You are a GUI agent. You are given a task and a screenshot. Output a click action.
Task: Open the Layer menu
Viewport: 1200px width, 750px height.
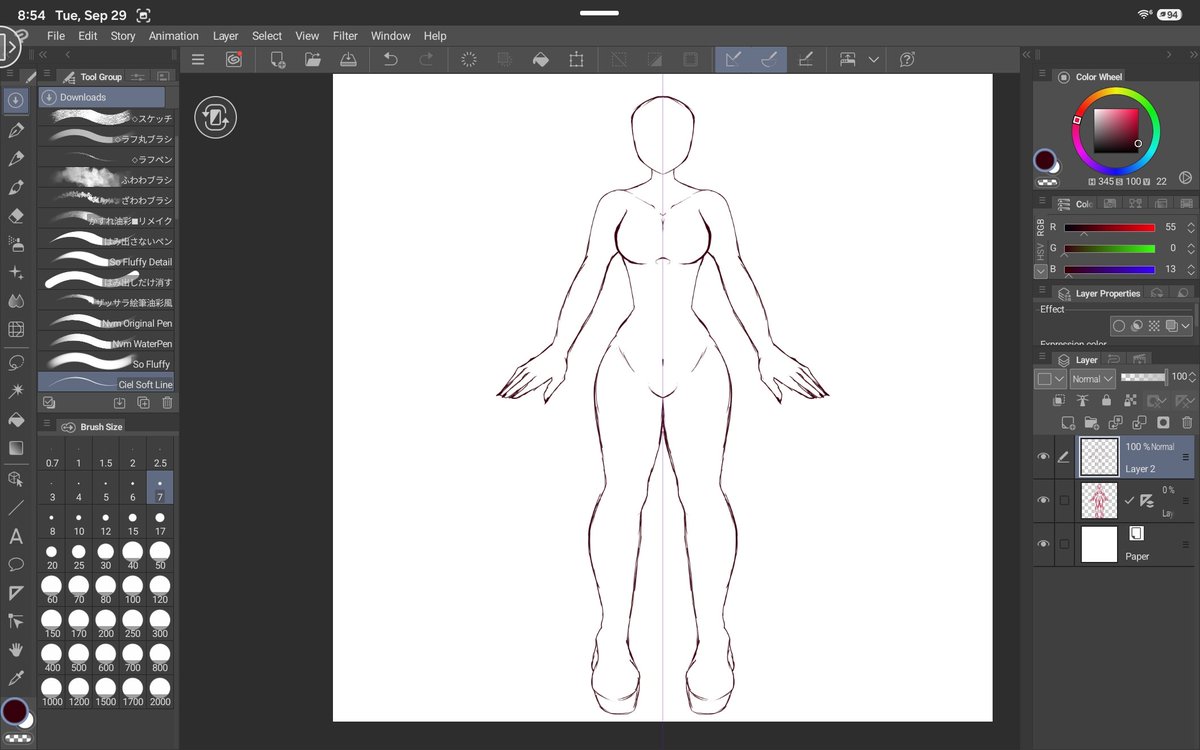click(x=226, y=36)
